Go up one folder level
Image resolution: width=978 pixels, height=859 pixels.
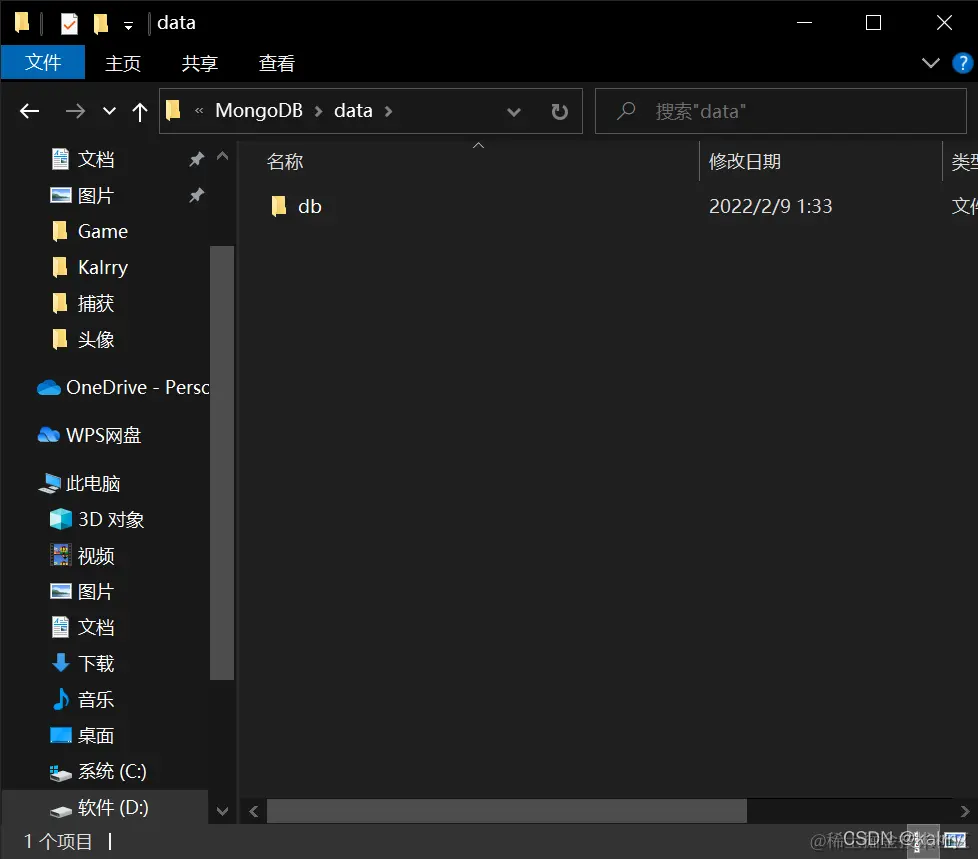[140, 112]
